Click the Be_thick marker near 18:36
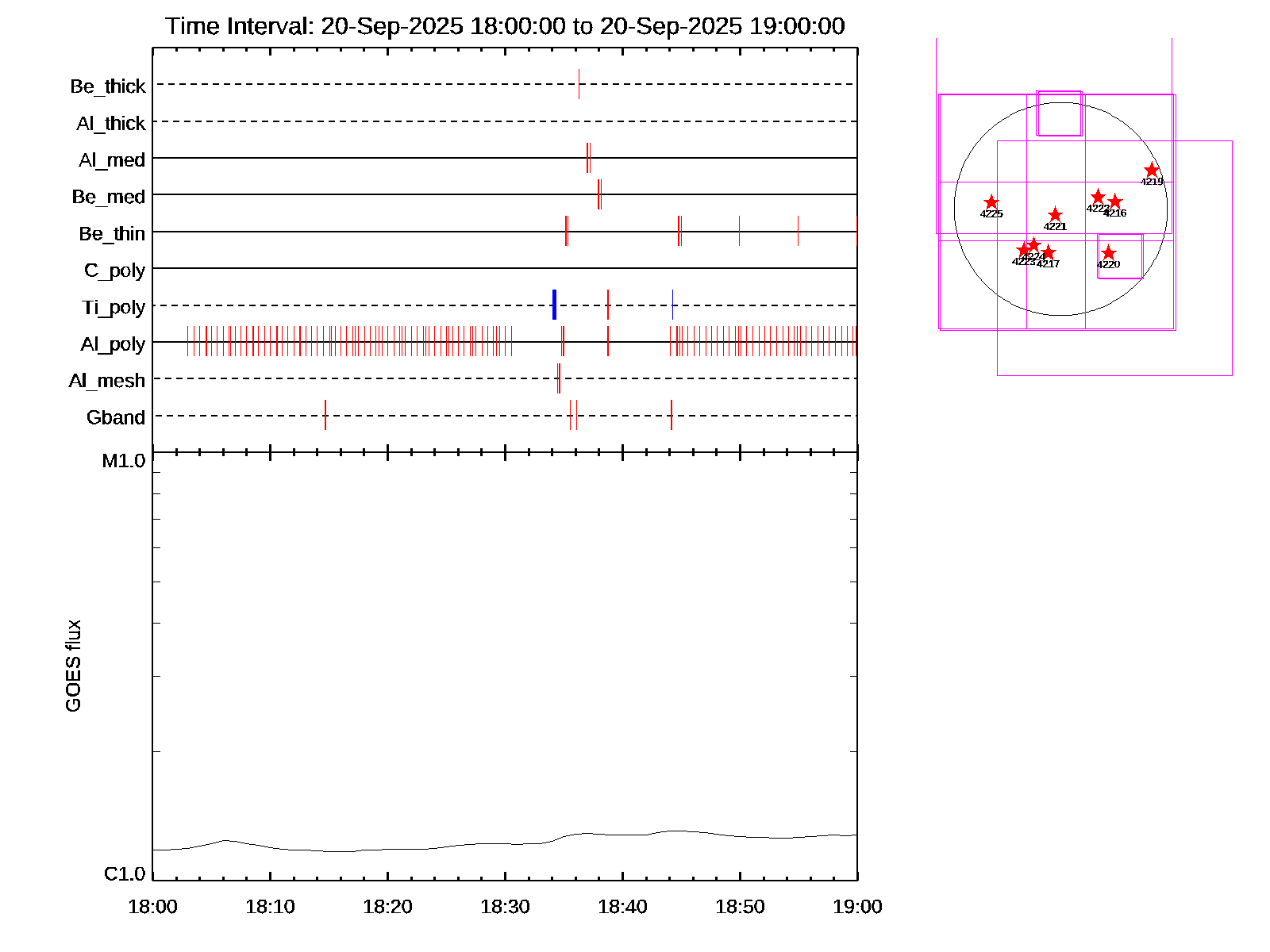The height and width of the screenshot is (952, 1270). [579, 84]
